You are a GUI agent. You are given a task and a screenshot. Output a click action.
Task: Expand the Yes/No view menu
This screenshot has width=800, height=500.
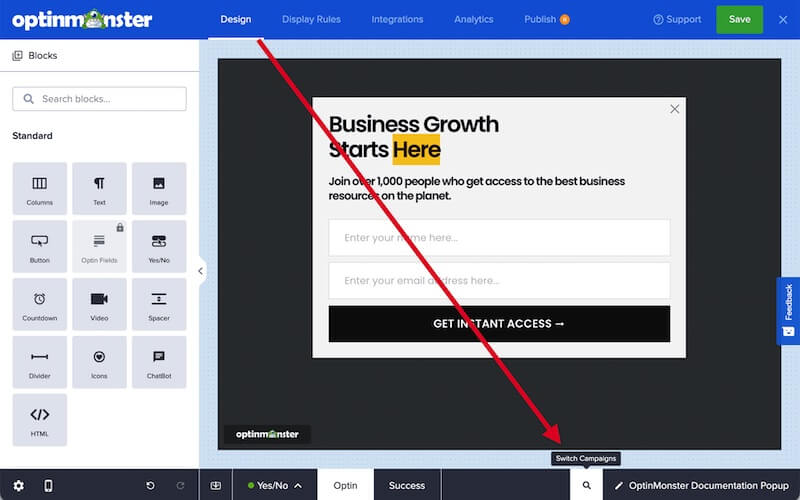274,486
